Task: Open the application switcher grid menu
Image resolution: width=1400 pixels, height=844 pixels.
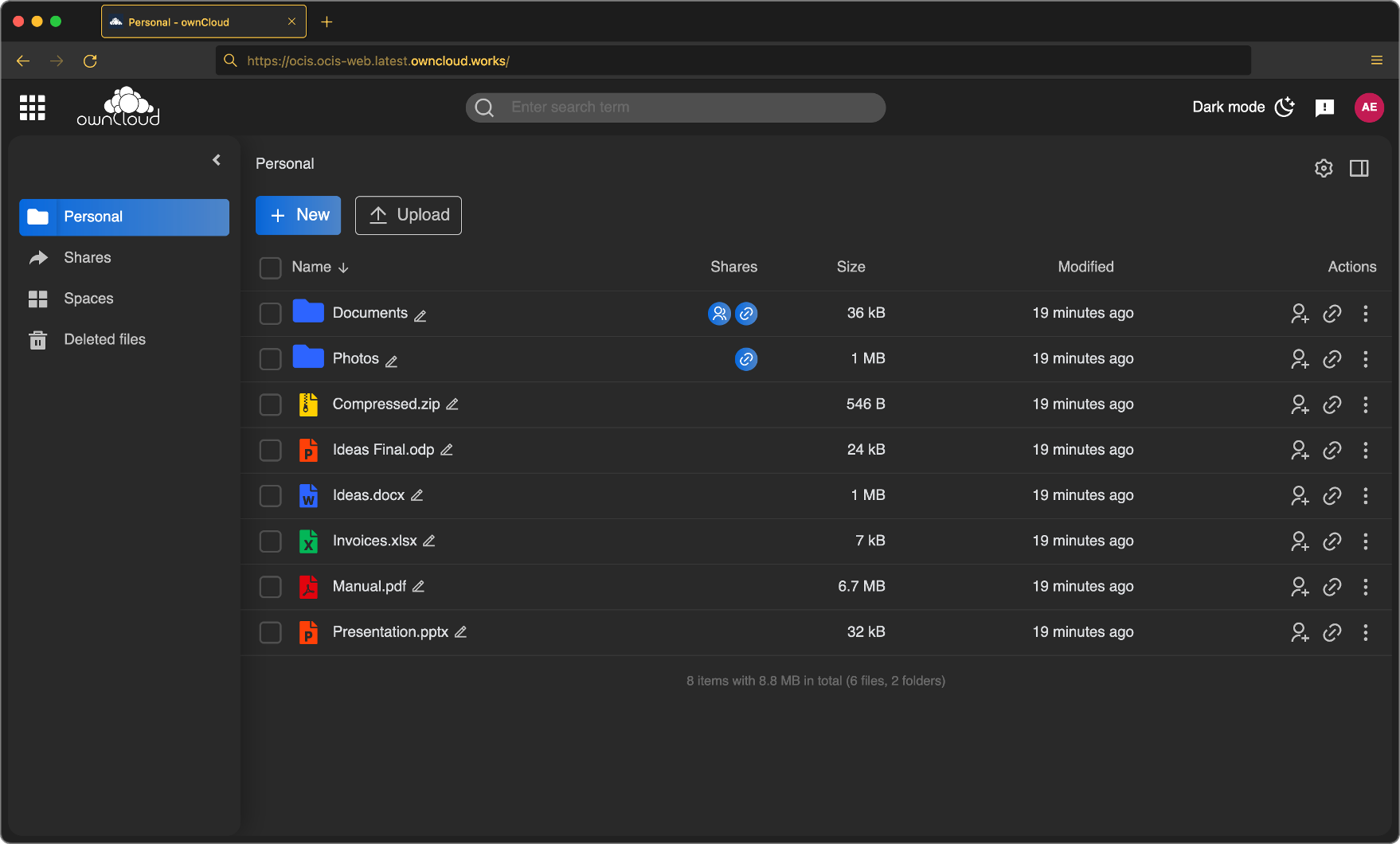Action: coord(33,107)
